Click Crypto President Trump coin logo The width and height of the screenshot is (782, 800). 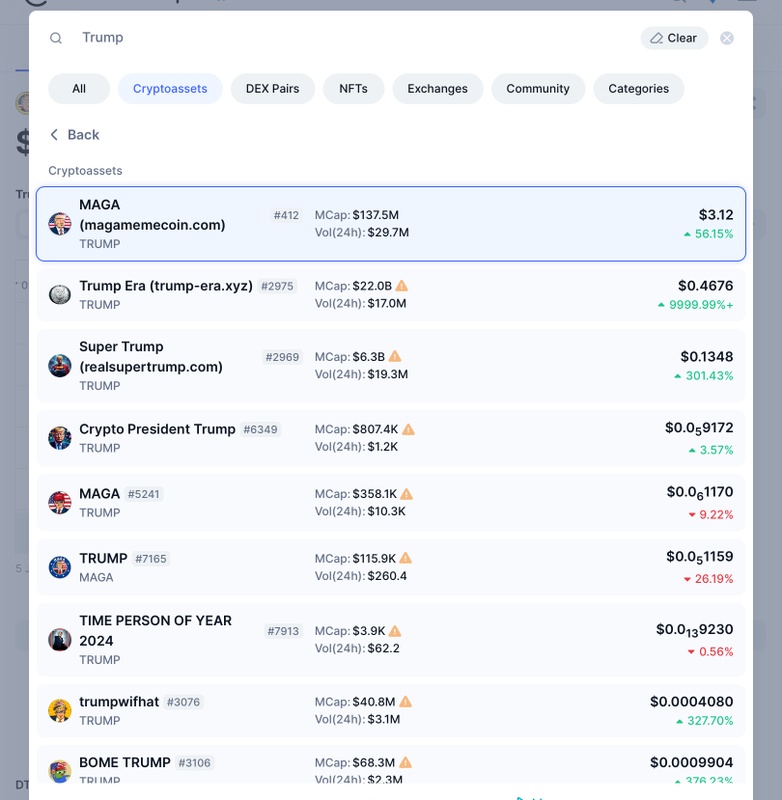(x=60, y=438)
